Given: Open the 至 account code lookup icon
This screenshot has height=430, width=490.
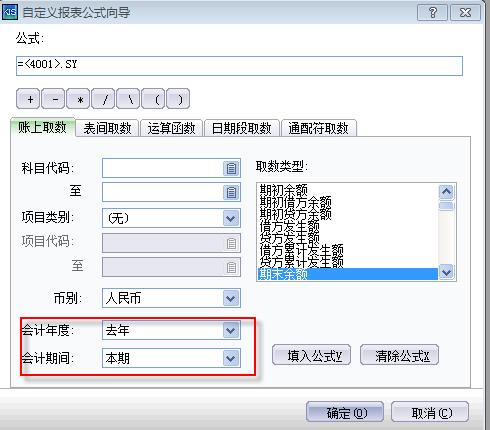Looking at the screenshot, I should 231,192.
